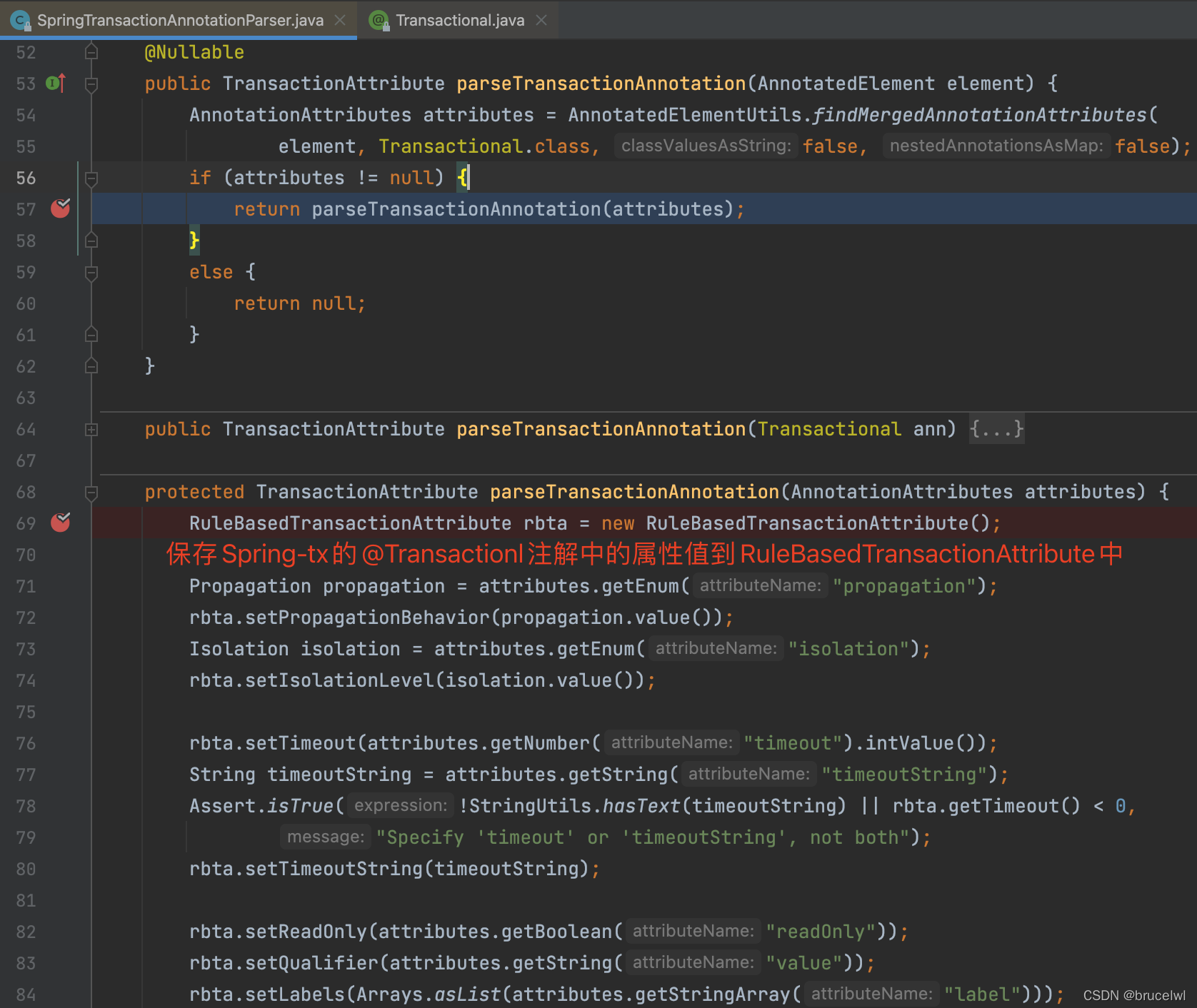
Task: Collapse the method fold at line 53
Action: click(91, 84)
